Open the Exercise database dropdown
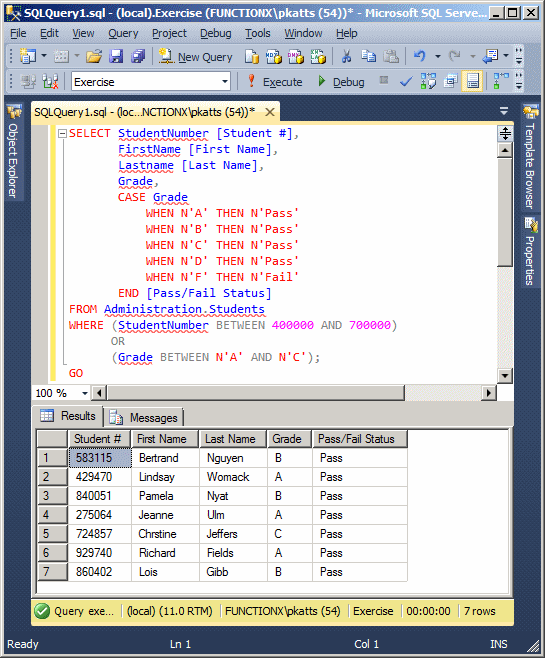The width and height of the screenshot is (545, 658). [x=151, y=81]
